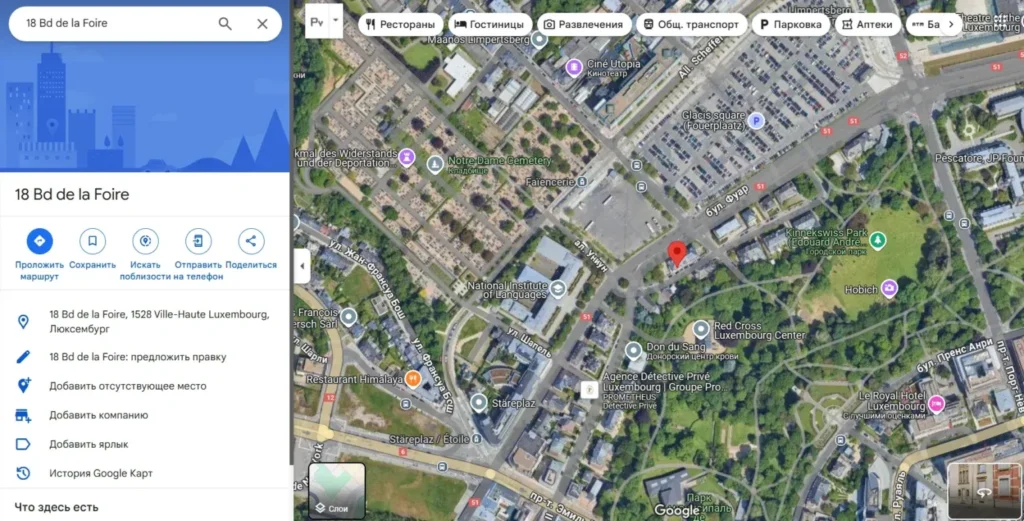
Task: Click the Сохранить bookmark icon
Action: (92, 241)
